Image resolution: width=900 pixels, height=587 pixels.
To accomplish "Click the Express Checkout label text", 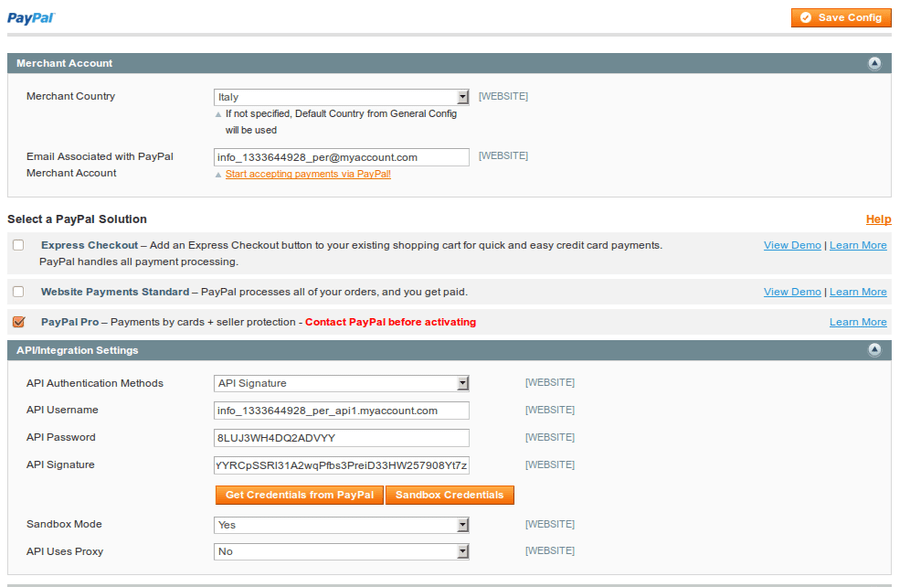I will click(x=90, y=245).
